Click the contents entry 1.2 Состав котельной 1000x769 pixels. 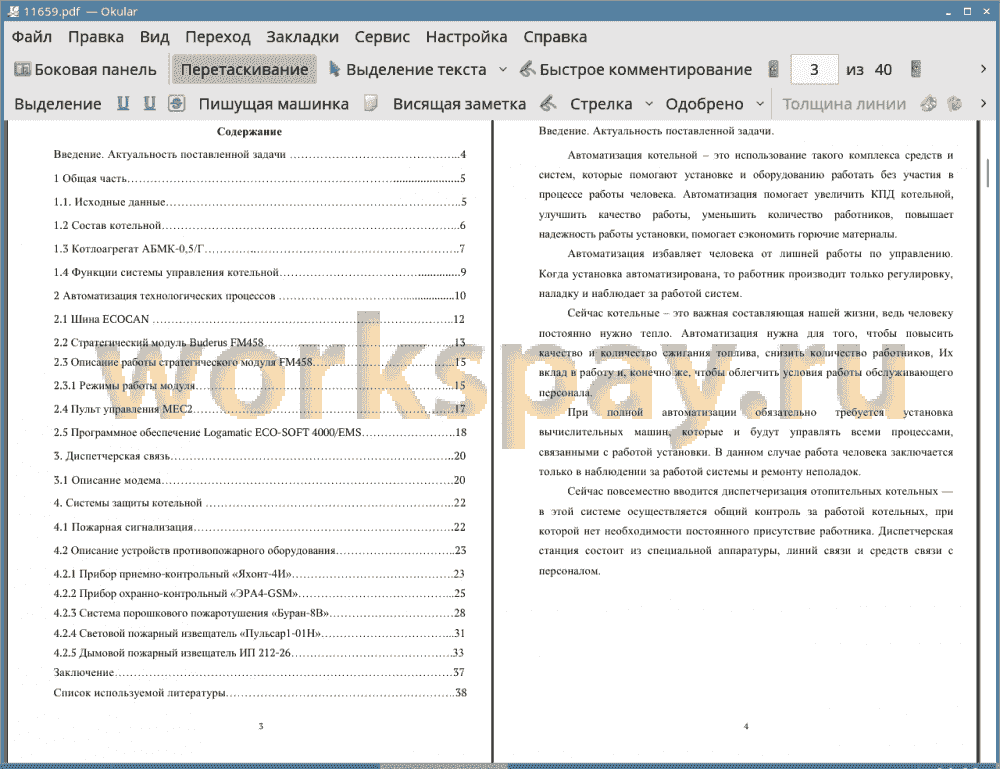(x=260, y=225)
